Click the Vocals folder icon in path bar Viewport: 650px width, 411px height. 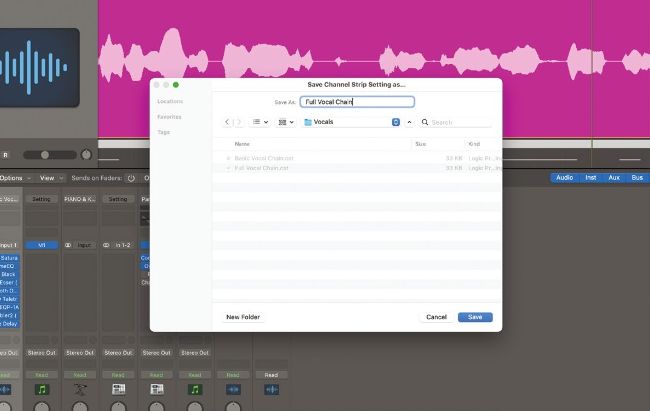[308, 122]
